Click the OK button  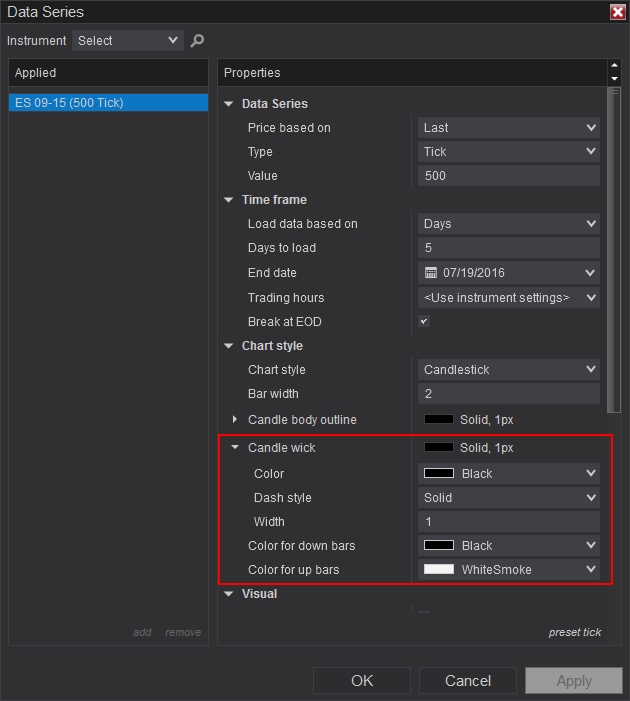pos(362,681)
